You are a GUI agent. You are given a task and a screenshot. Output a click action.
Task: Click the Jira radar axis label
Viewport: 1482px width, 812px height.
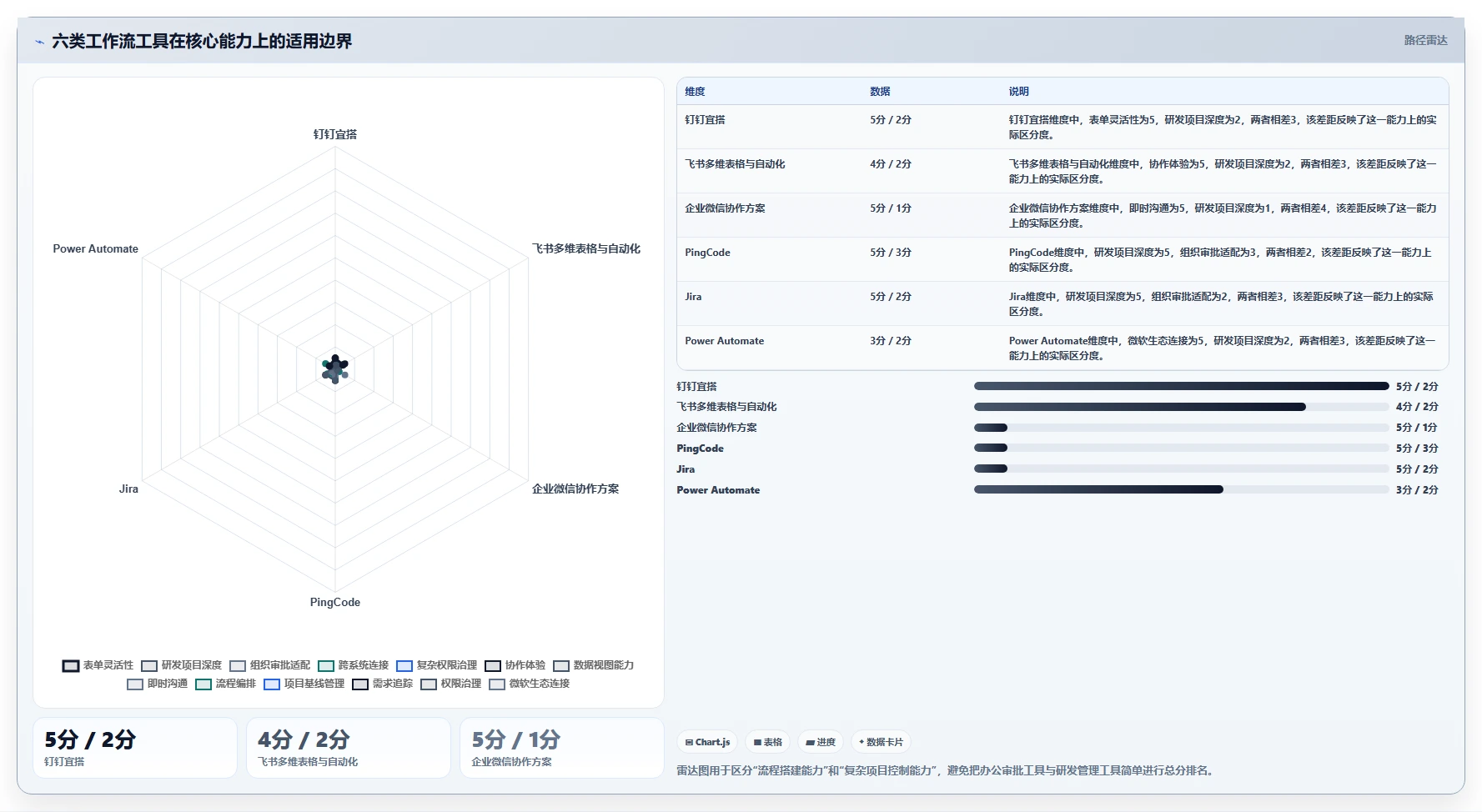pos(128,489)
